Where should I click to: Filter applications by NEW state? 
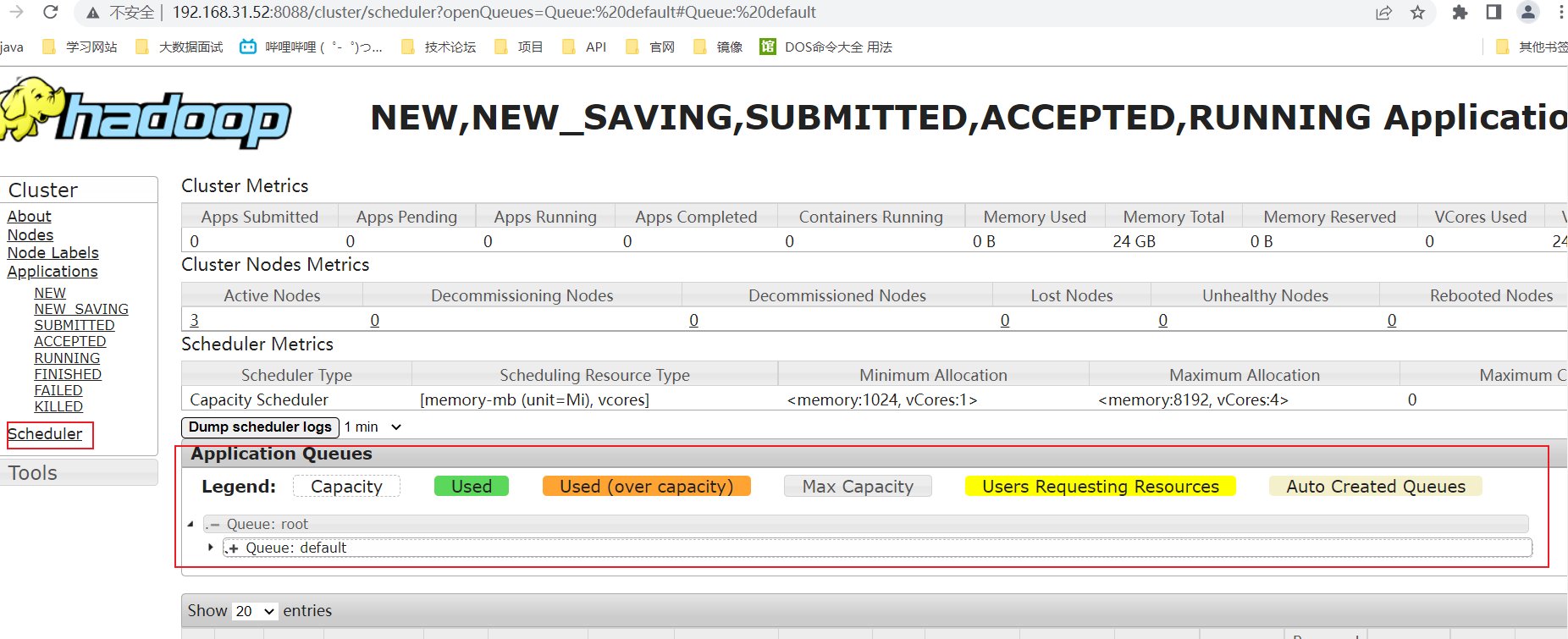click(50, 293)
